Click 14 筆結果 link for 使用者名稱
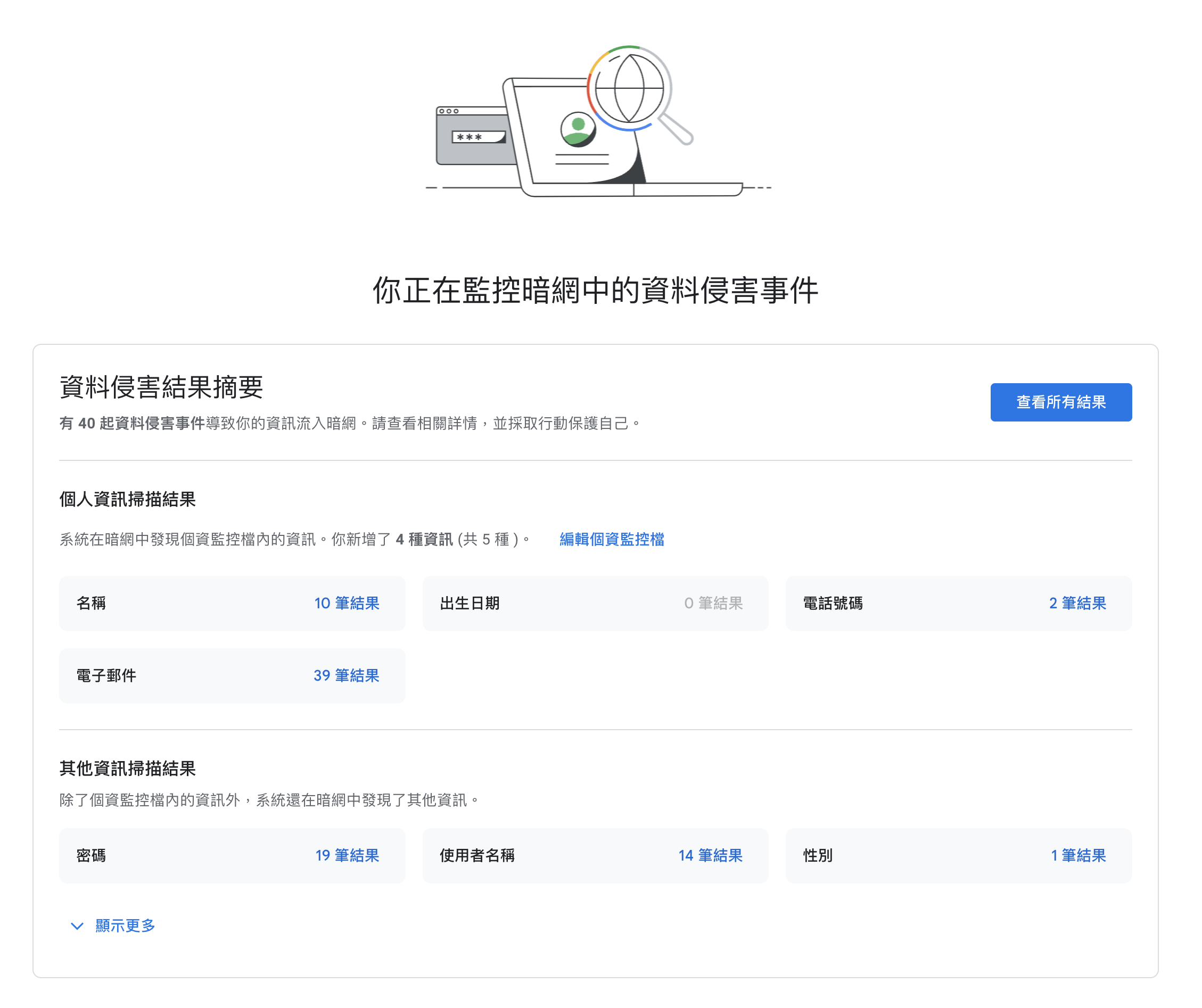The image size is (1202, 1008). [x=710, y=855]
